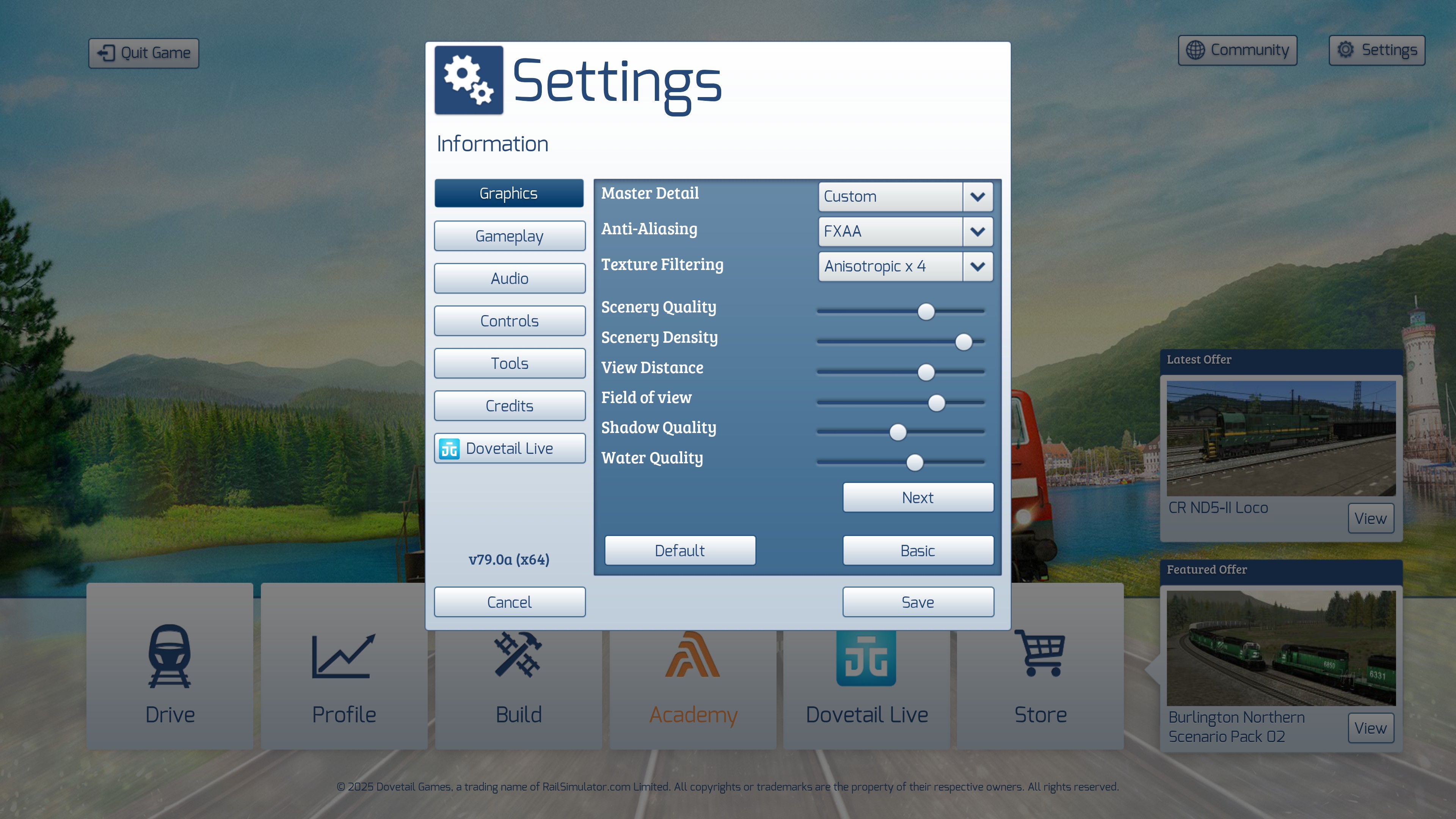Click the Water Quality slider handle

tap(915, 462)
